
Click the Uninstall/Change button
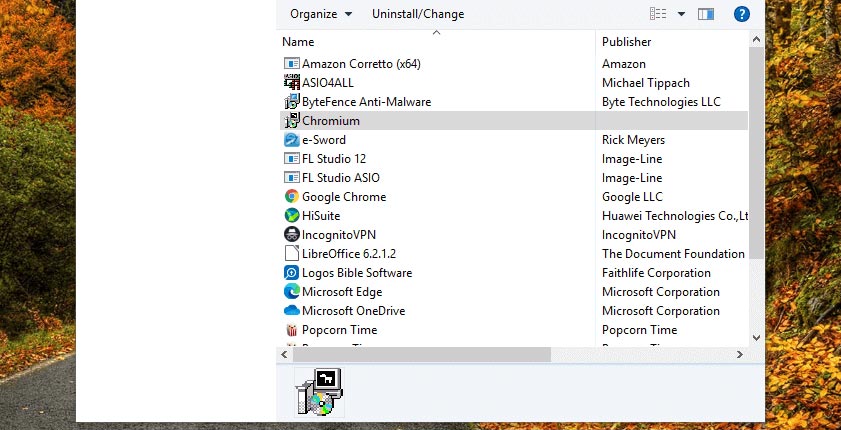click(x=418, y=14)
